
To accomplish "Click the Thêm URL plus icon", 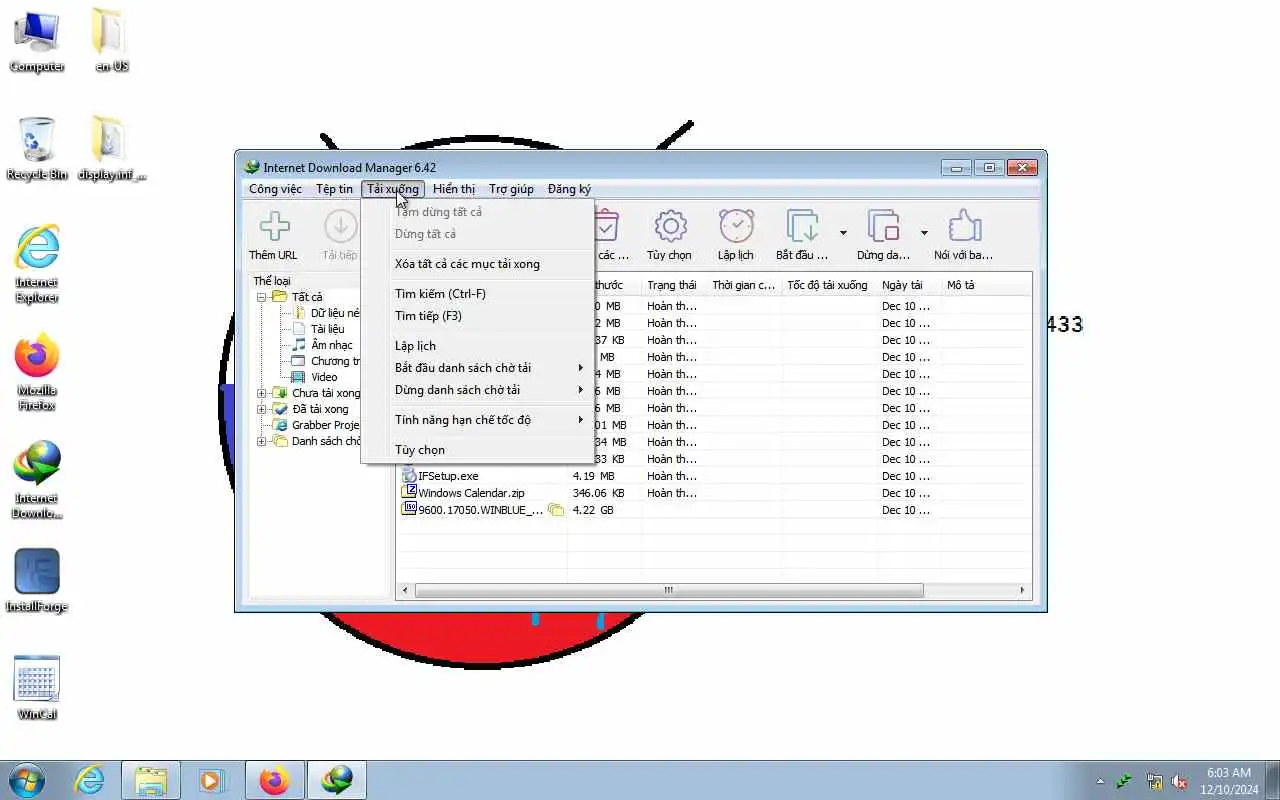I will click(274, 226).
